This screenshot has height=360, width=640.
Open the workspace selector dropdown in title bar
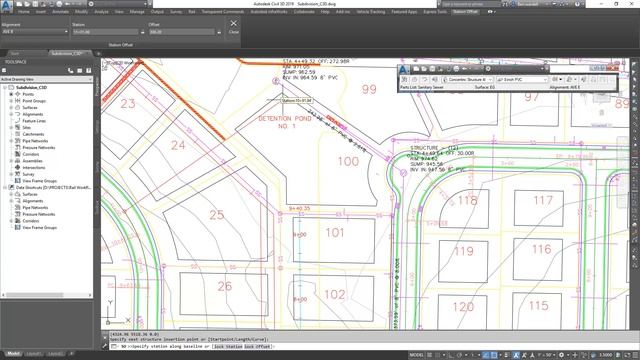[118, 4]
